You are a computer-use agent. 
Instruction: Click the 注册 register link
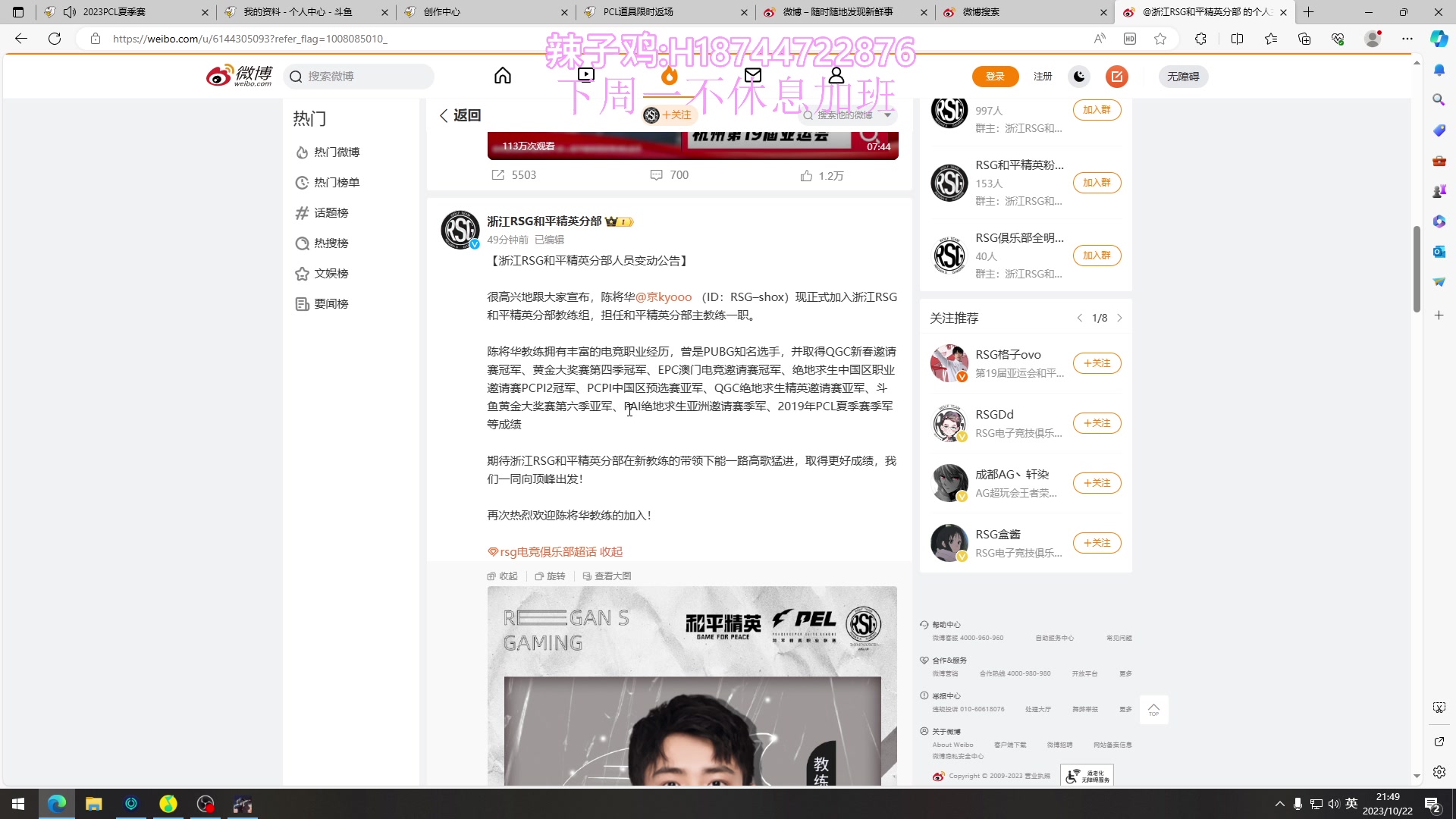click(1043, 76)
